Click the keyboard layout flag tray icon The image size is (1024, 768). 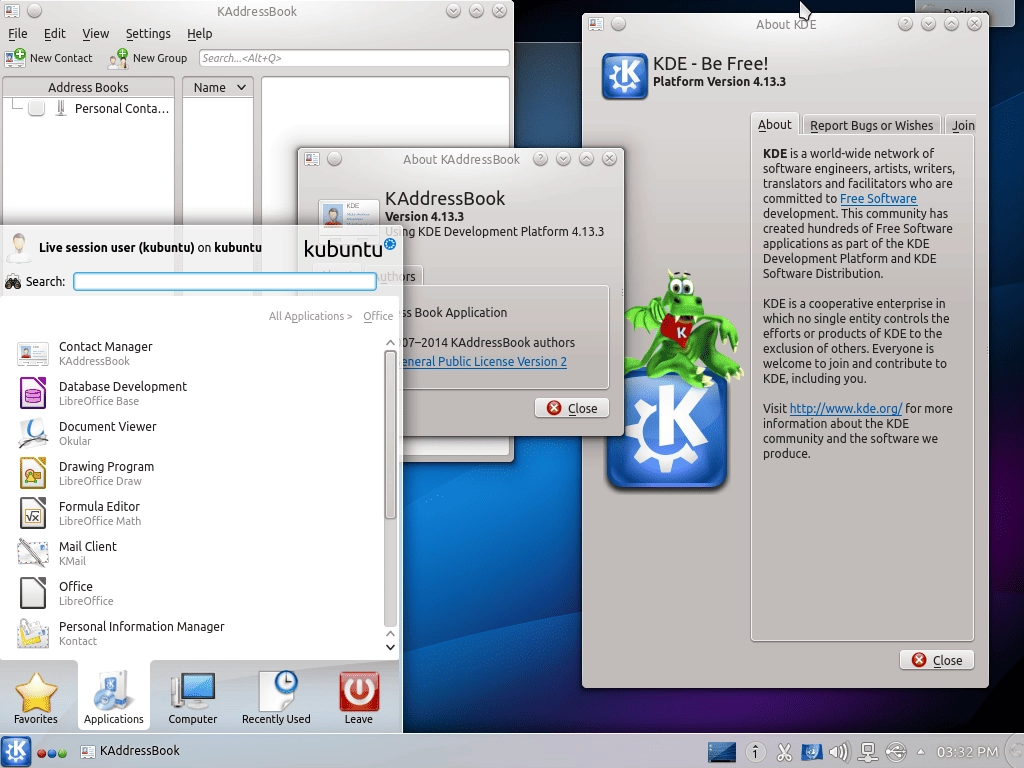pos(812,752)
